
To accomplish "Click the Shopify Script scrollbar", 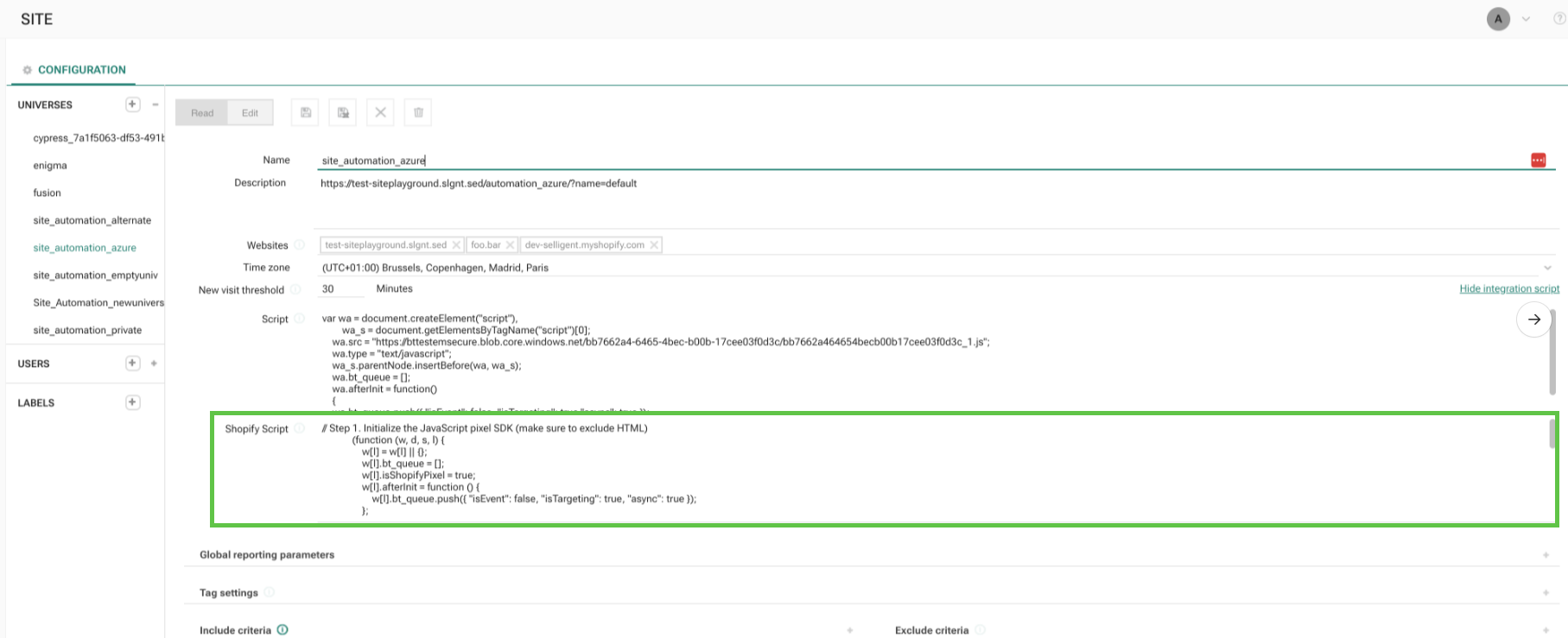I will 1552,434.
